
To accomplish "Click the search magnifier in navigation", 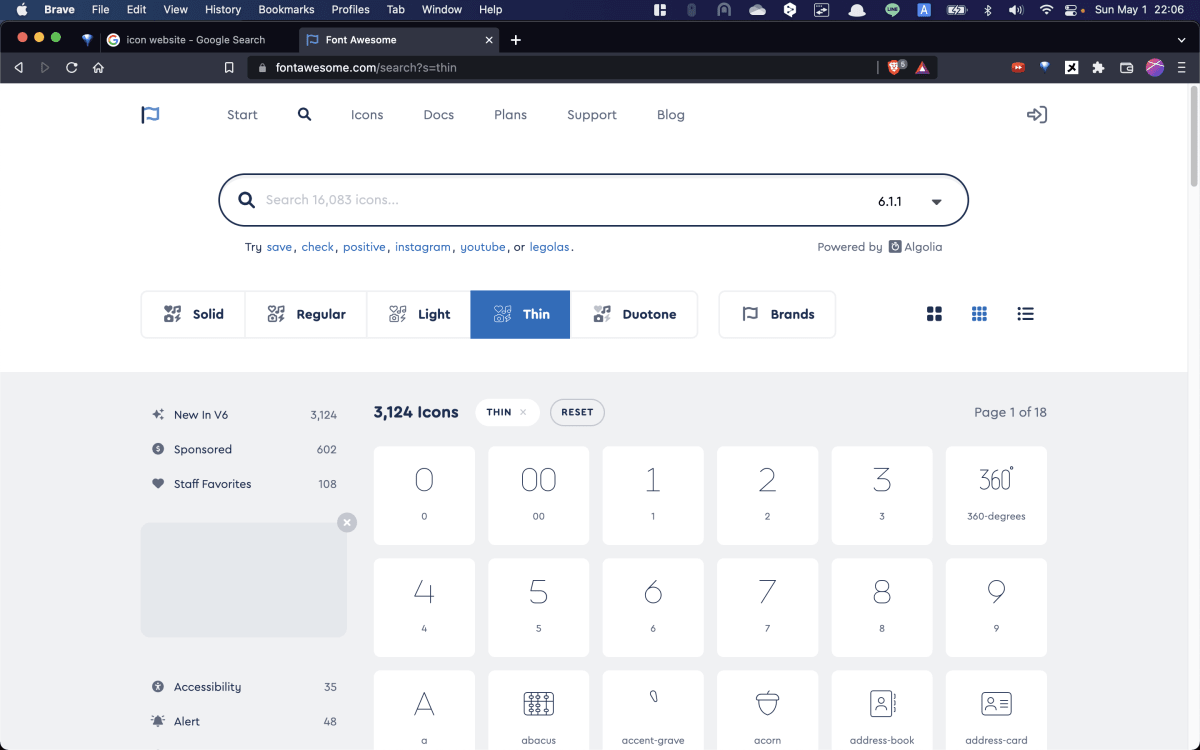I will coord(305,114).
